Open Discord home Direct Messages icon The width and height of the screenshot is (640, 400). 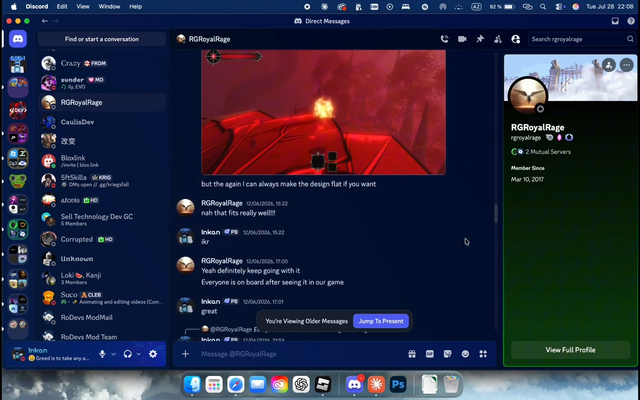[x=18, y=39]
